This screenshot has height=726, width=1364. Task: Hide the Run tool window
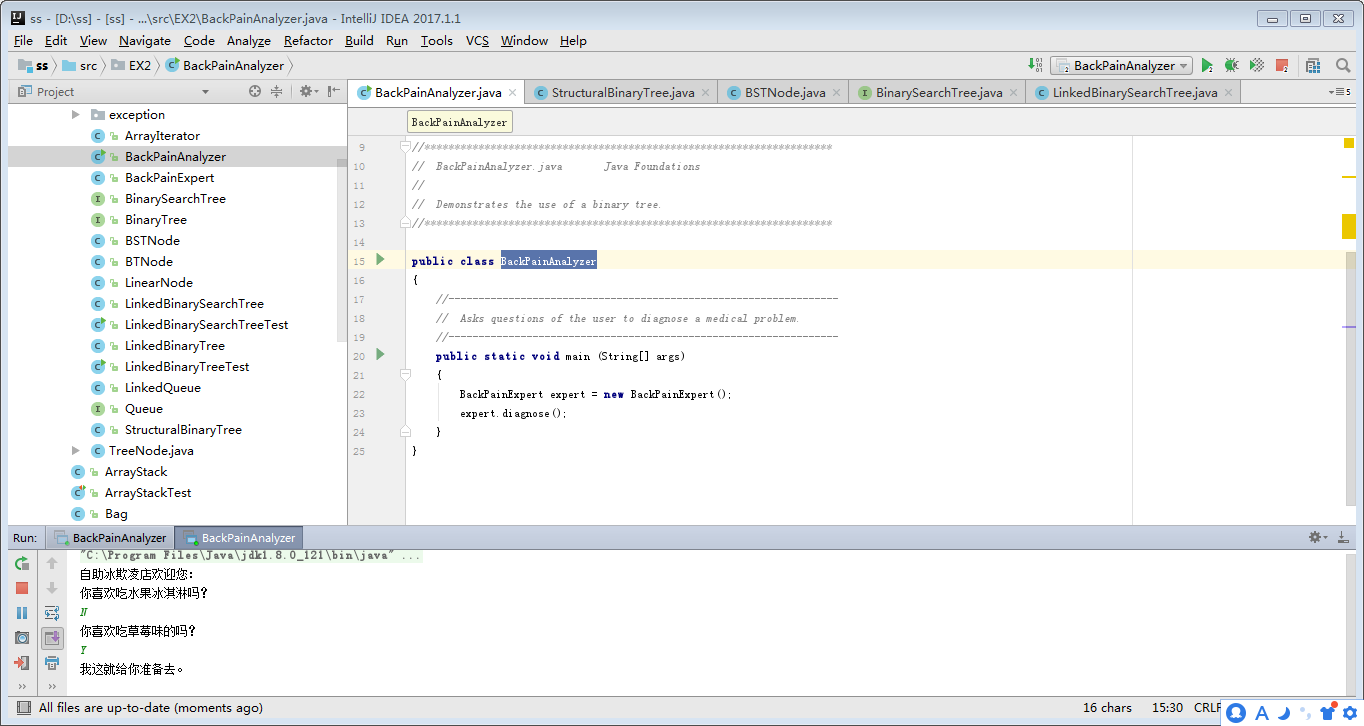coord(1342,537)
